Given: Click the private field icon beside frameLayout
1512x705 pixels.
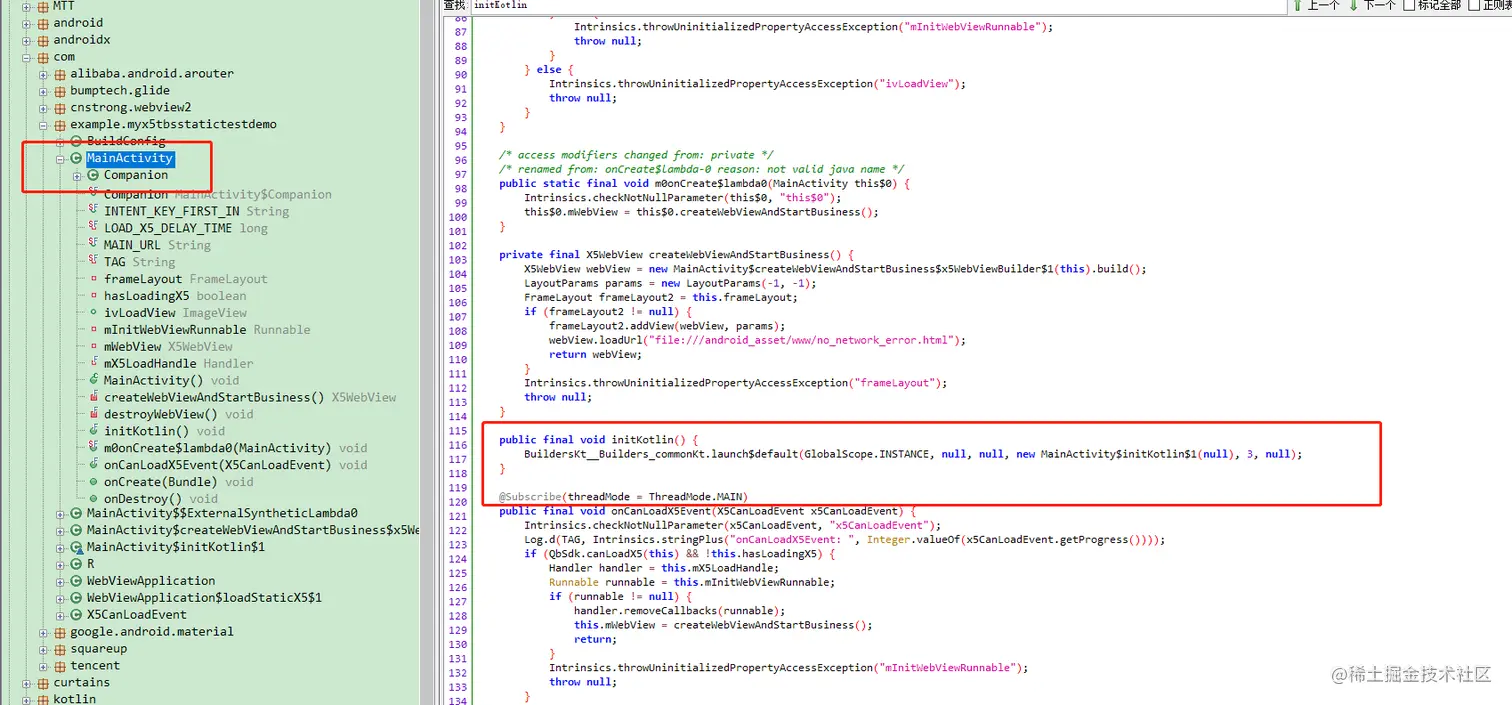Looking at the screenshot, I should pyautogui.click(x=94, y=279).
